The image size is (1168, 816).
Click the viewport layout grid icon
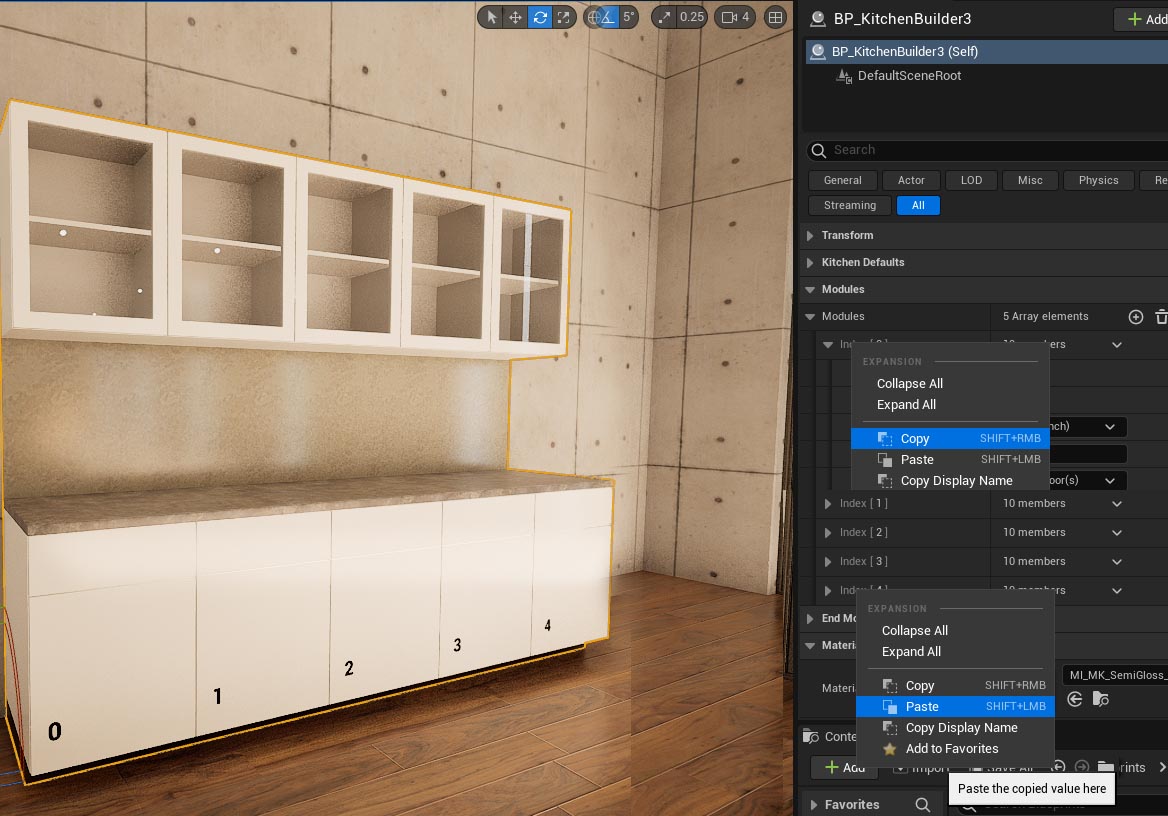[x=775, y=17]
